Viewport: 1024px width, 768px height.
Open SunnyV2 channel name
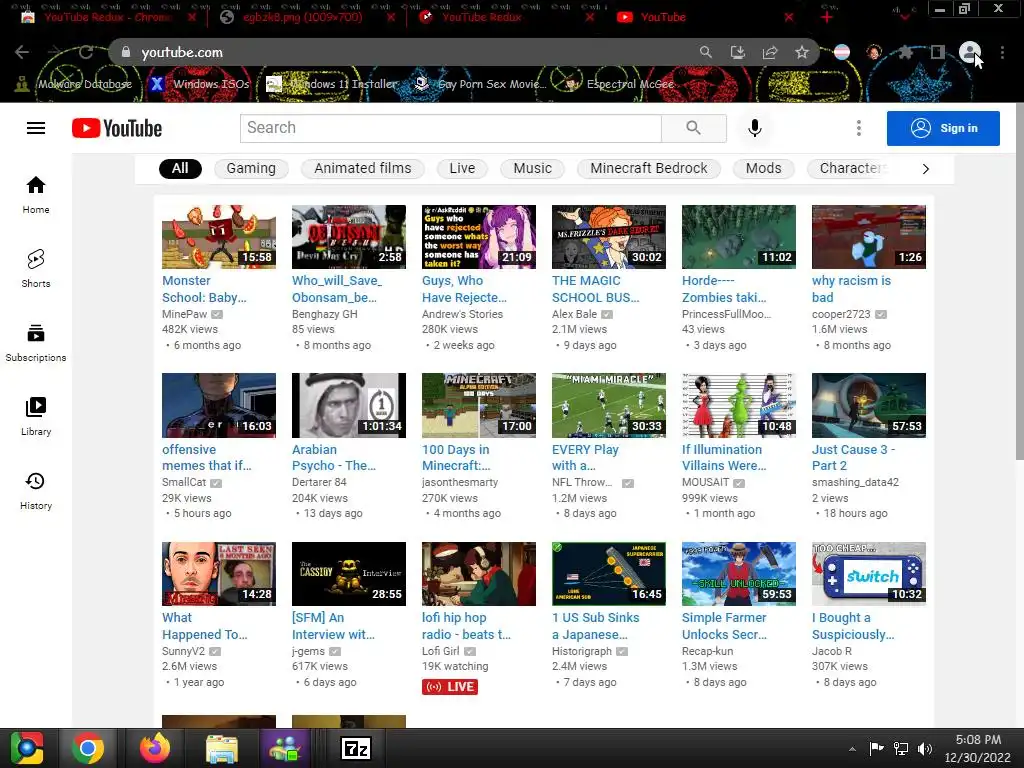(184, 651)
